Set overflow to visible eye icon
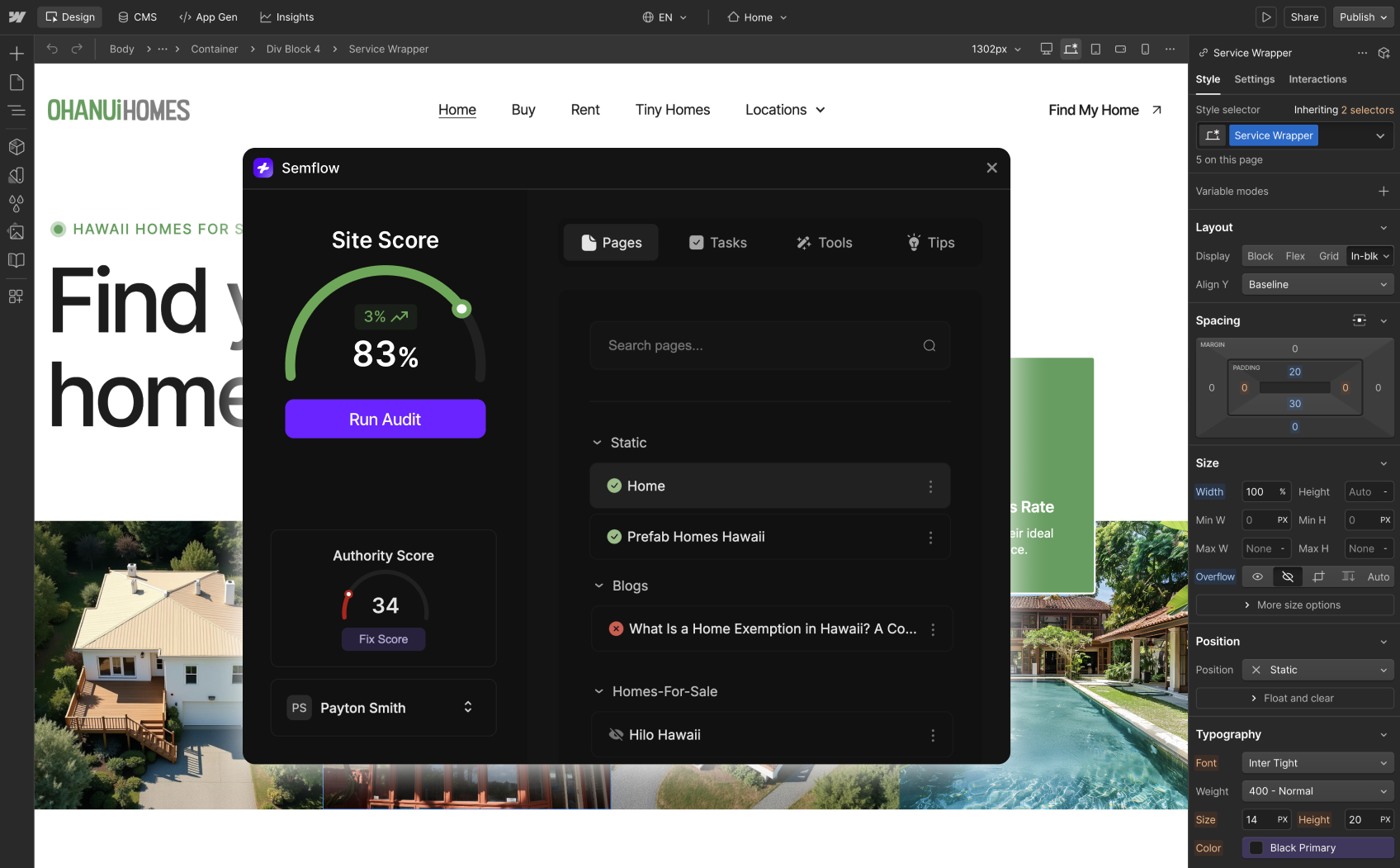Image resolution: width=1400 pixels, height=868 pixels. tap(1257, 576)
